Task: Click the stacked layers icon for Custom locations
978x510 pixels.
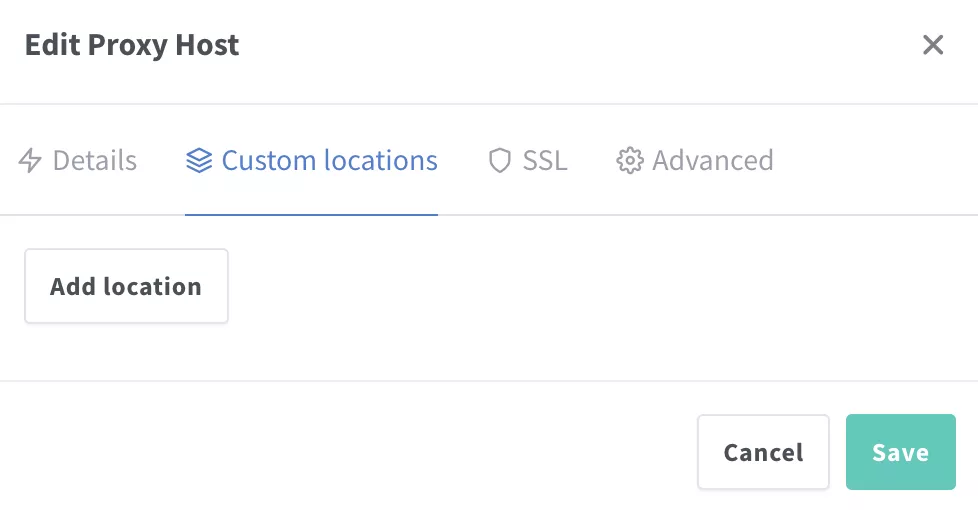Action: click(x=199, y=161)
